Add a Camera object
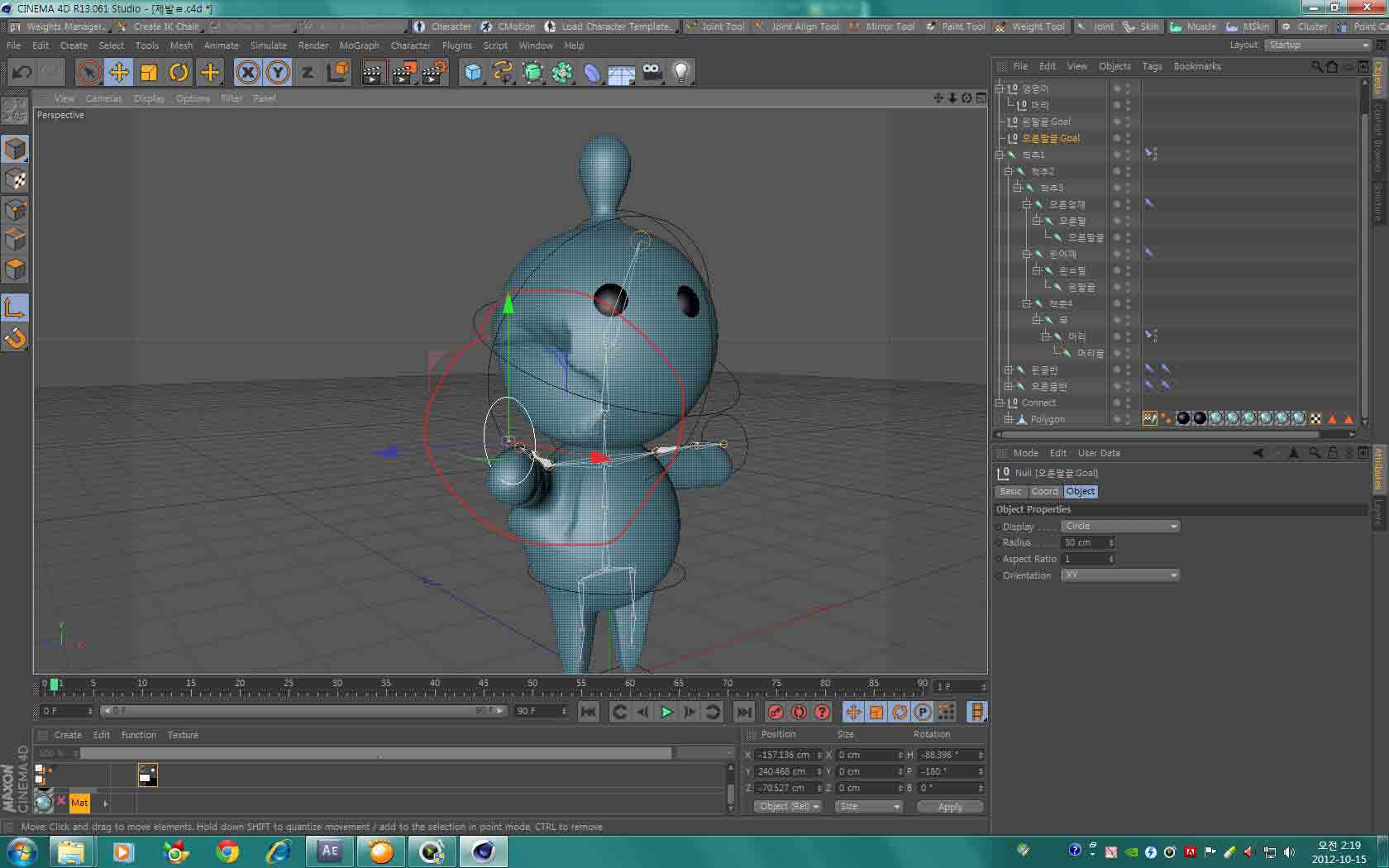 652,73
